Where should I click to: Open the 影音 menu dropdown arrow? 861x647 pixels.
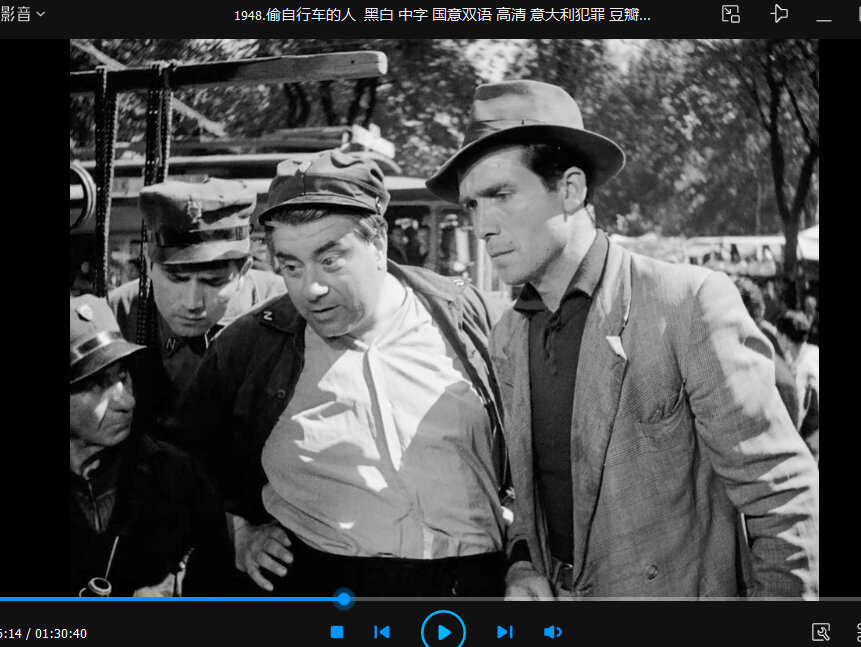pyautogui.click(x=40, y=14)
